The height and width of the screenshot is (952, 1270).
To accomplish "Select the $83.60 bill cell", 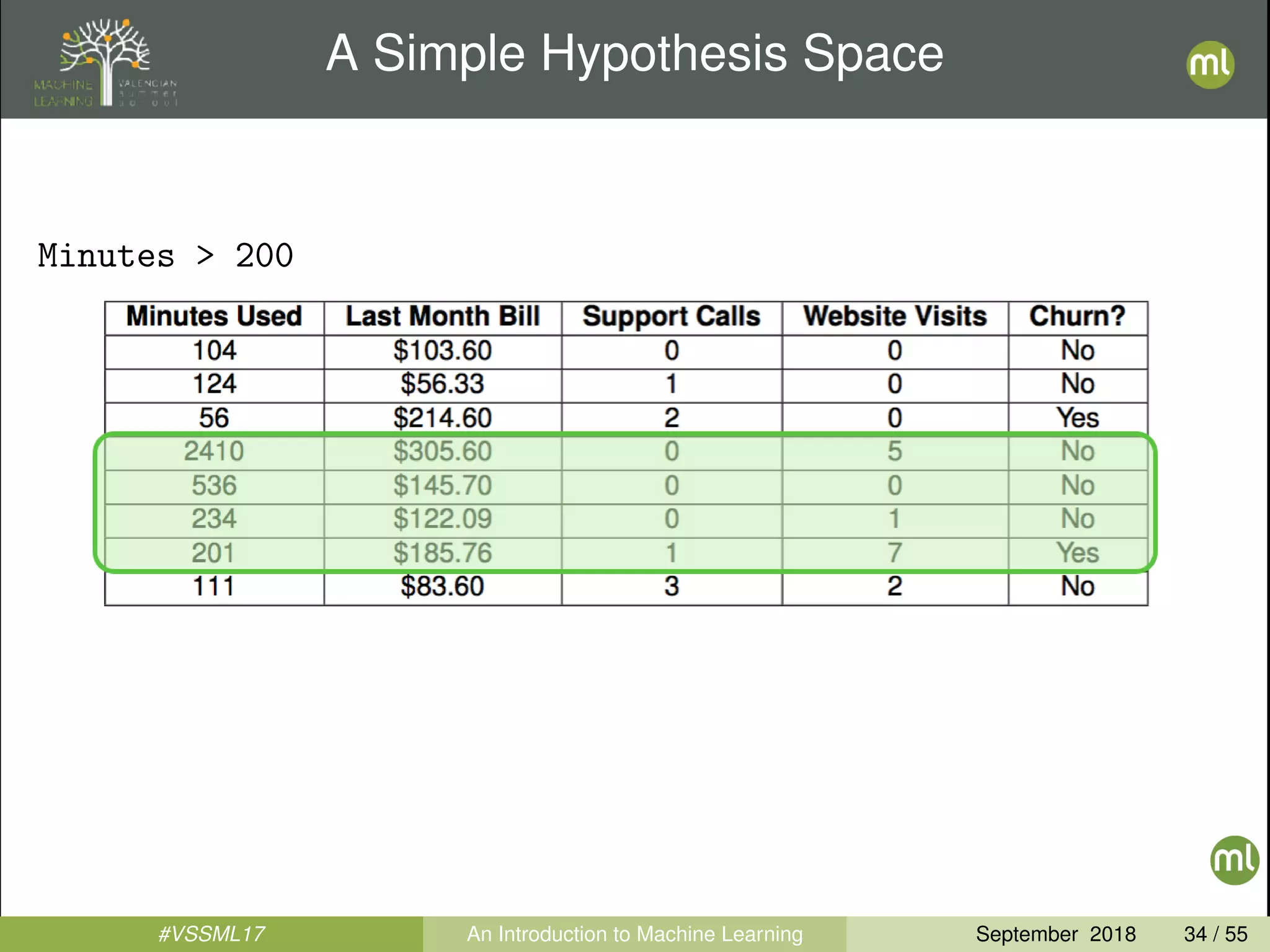I will coord(443,587).
